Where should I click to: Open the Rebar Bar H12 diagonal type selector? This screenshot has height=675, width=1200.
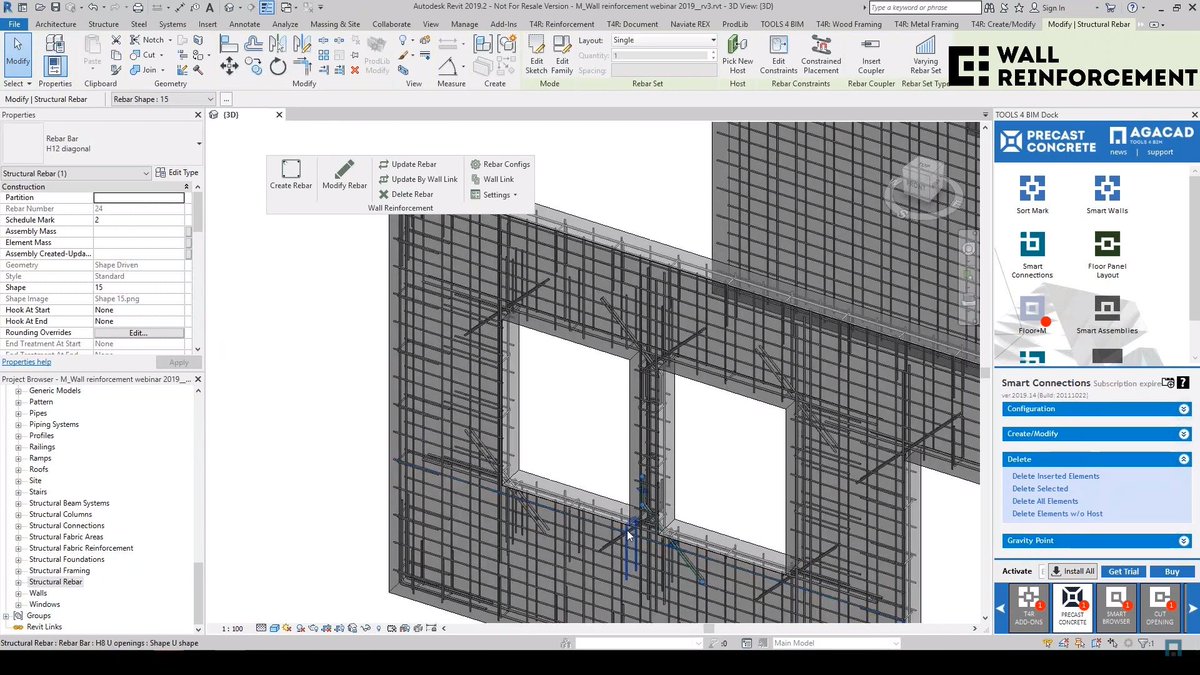click(100, 143)
